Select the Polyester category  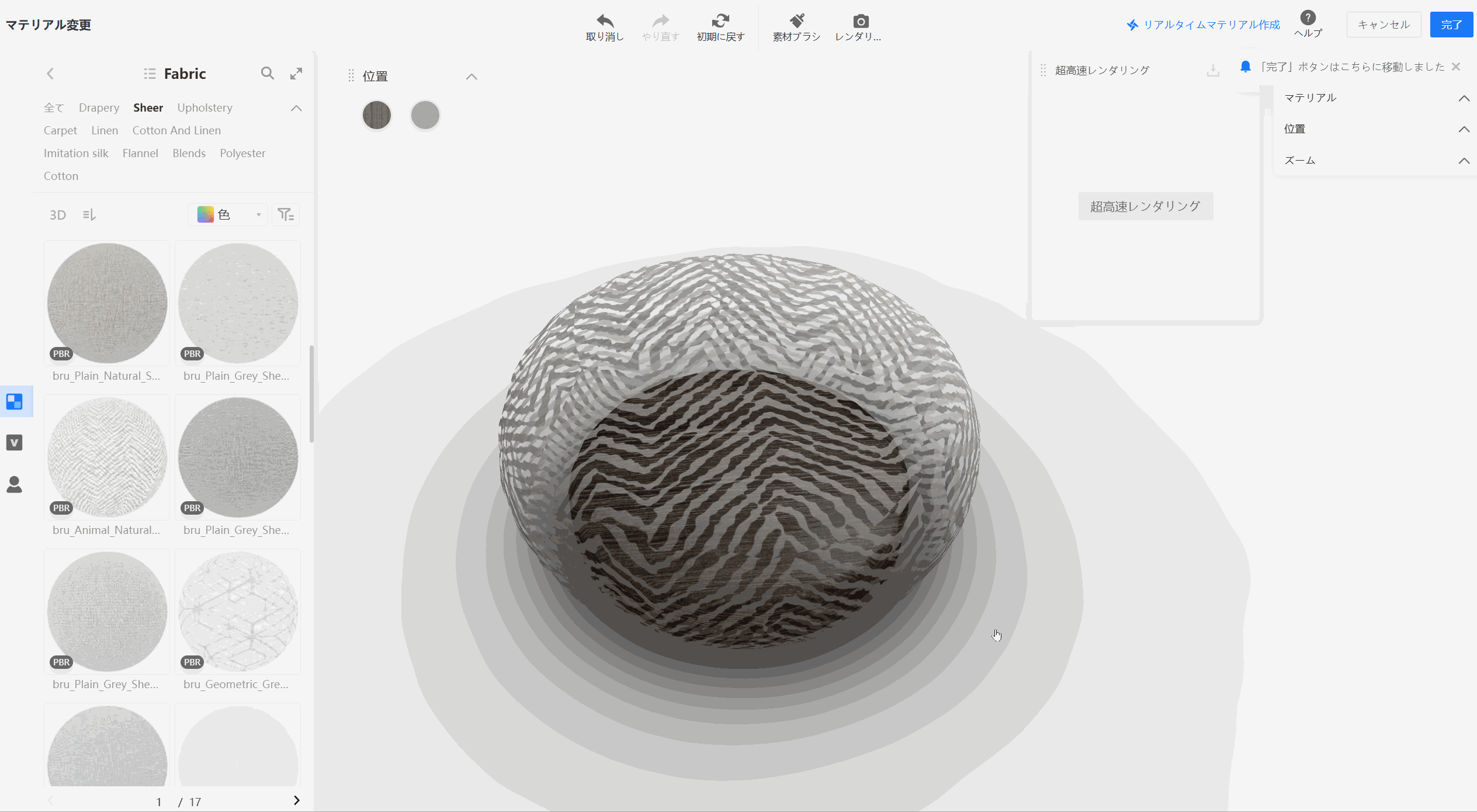(x=242, y=154)
